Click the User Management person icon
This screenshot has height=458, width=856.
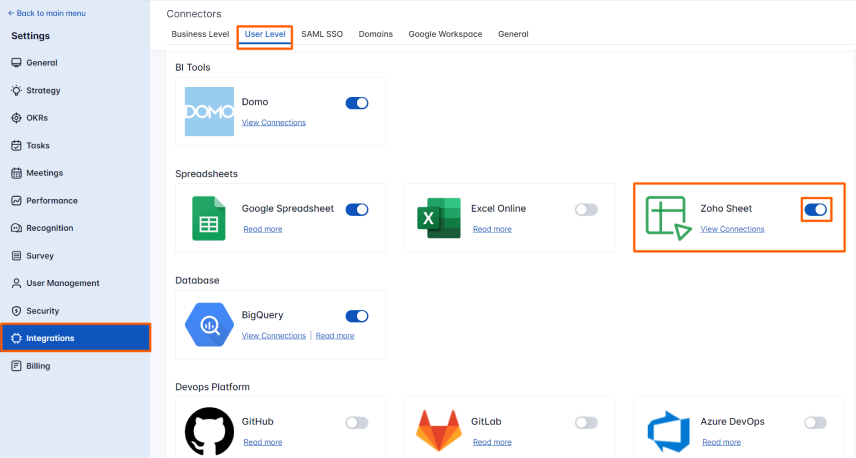(16, 283)
